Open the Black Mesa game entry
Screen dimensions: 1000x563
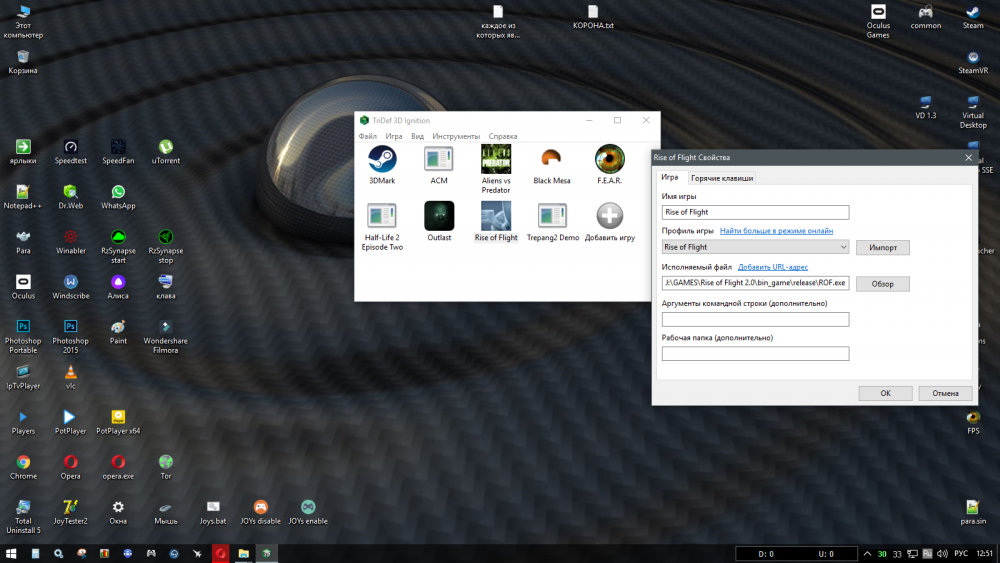point(551,159)
